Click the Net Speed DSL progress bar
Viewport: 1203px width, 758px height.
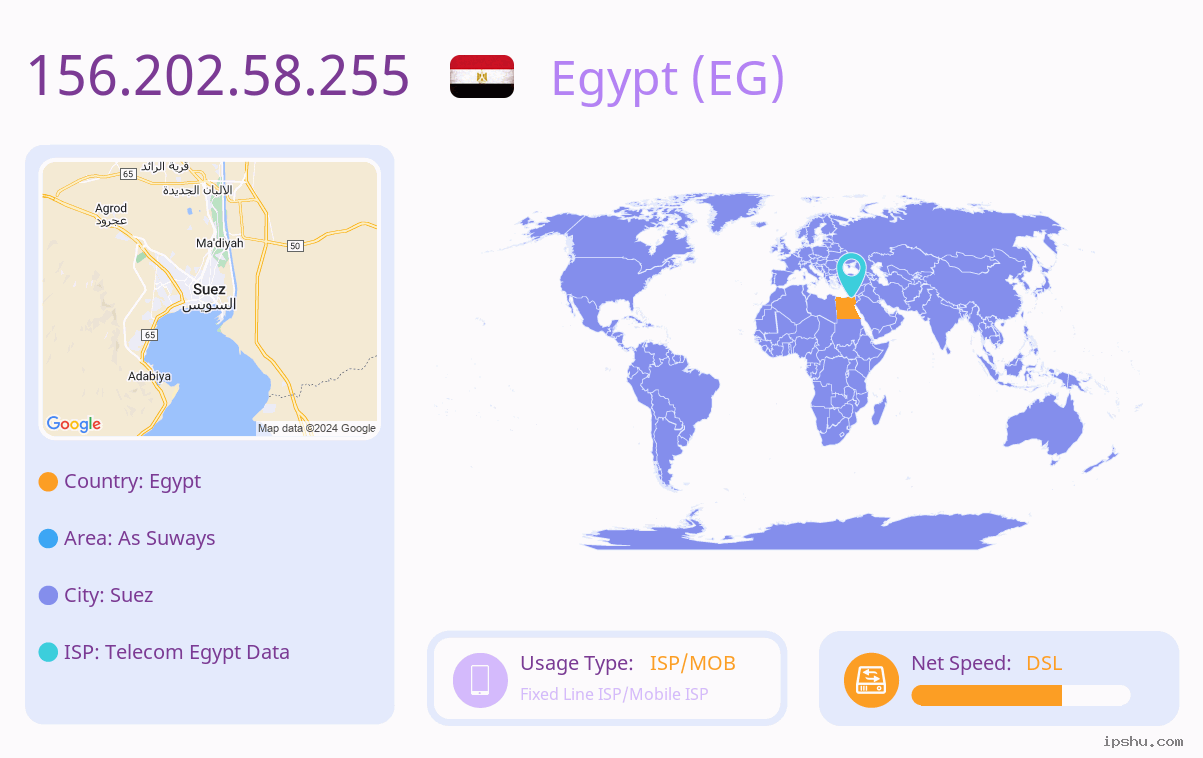point(1021,696)
